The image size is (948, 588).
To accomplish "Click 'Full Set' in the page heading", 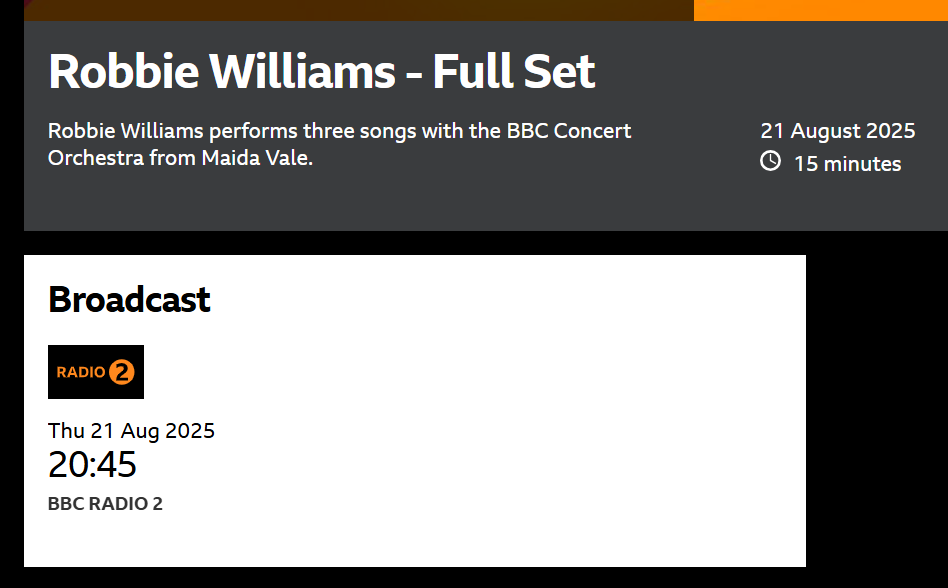I will [514, 71].
